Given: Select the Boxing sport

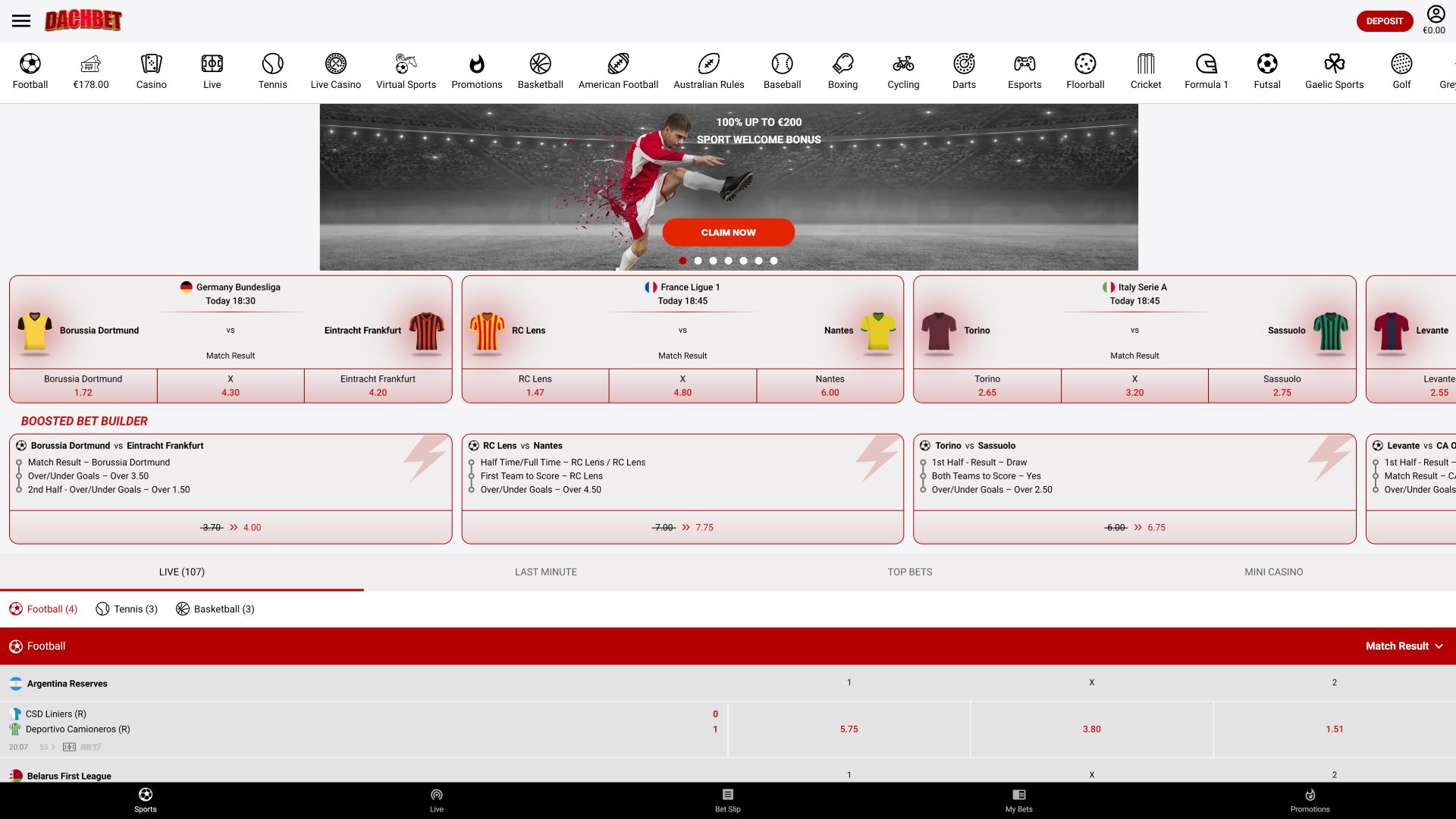Looking at the screenshot, I should tap(843, 71).
